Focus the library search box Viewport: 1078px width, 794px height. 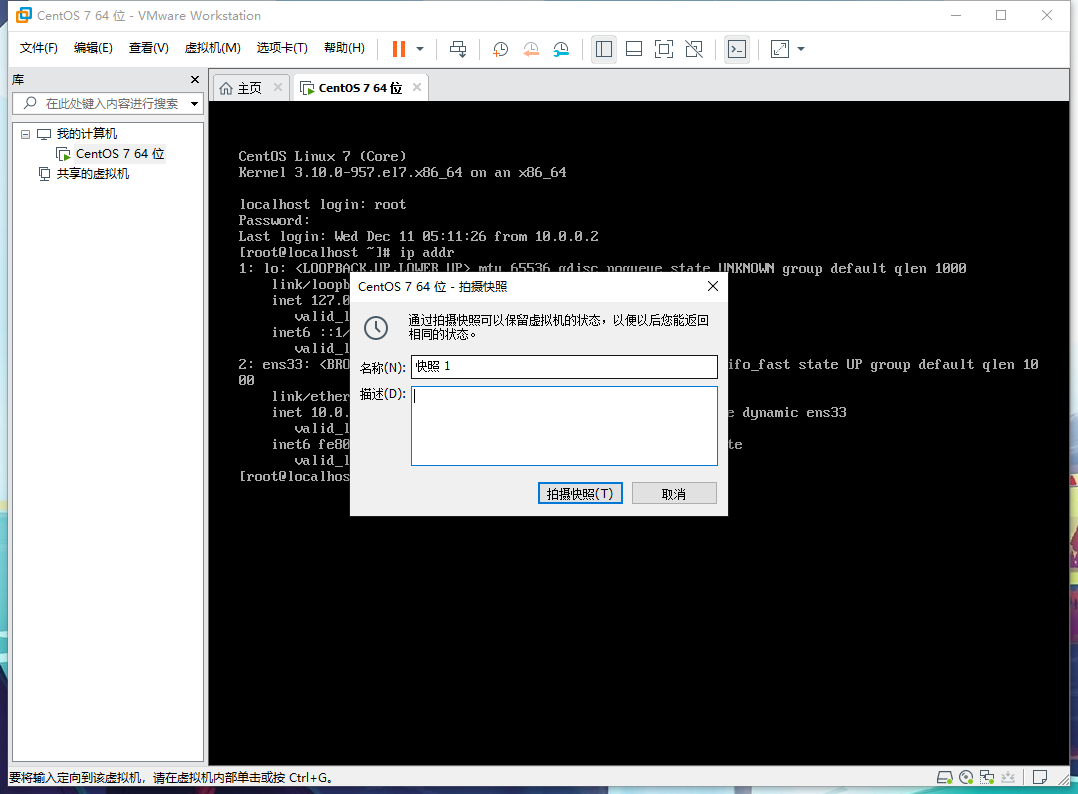107,104
